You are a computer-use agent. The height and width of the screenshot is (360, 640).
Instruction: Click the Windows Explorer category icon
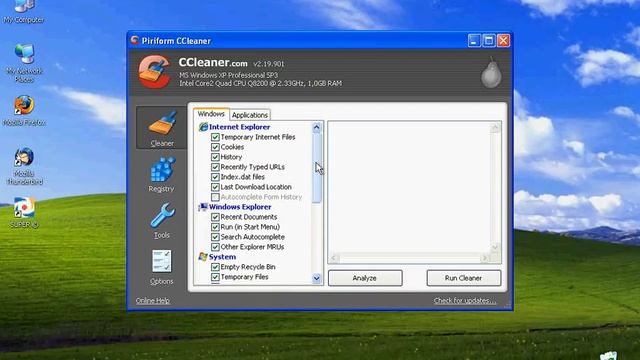point(203,207)
